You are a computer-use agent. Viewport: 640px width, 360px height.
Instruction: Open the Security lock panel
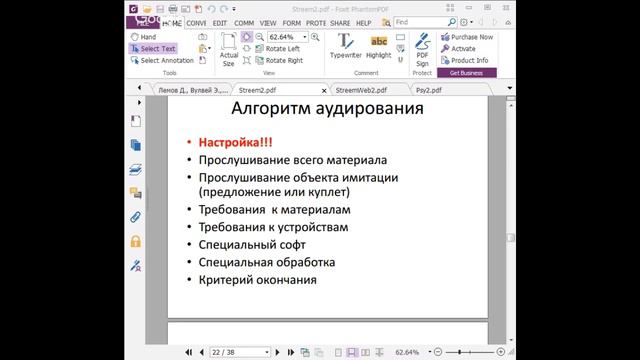[136, 241]
